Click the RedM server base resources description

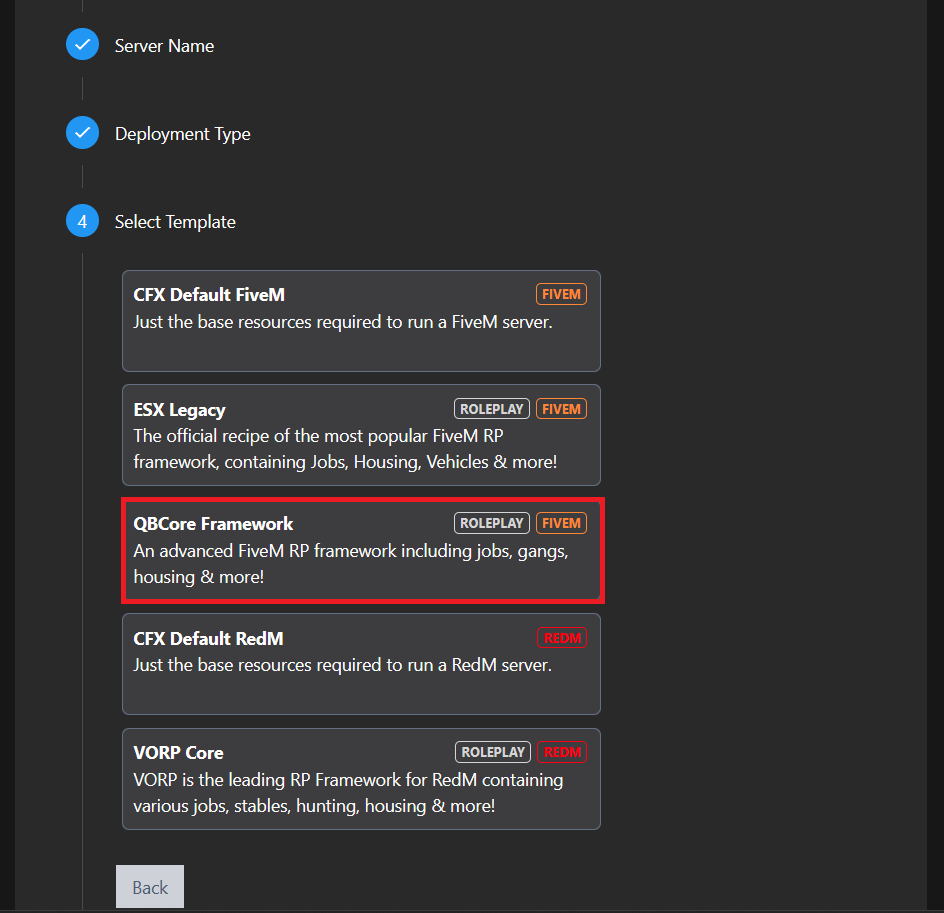pyautogui.click(x=343, y=665)
